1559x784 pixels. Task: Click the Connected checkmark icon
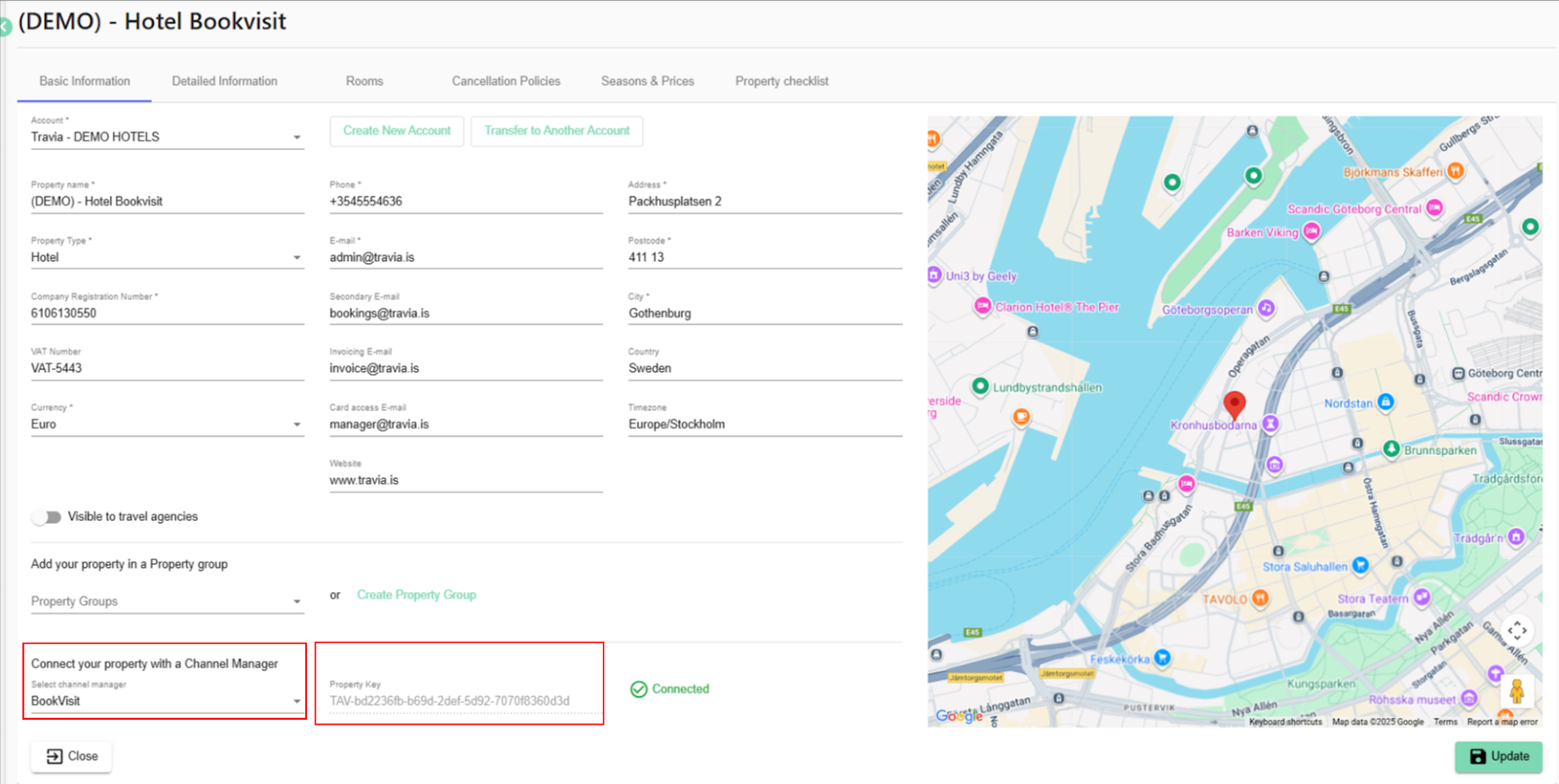click(x=639, y=690)
